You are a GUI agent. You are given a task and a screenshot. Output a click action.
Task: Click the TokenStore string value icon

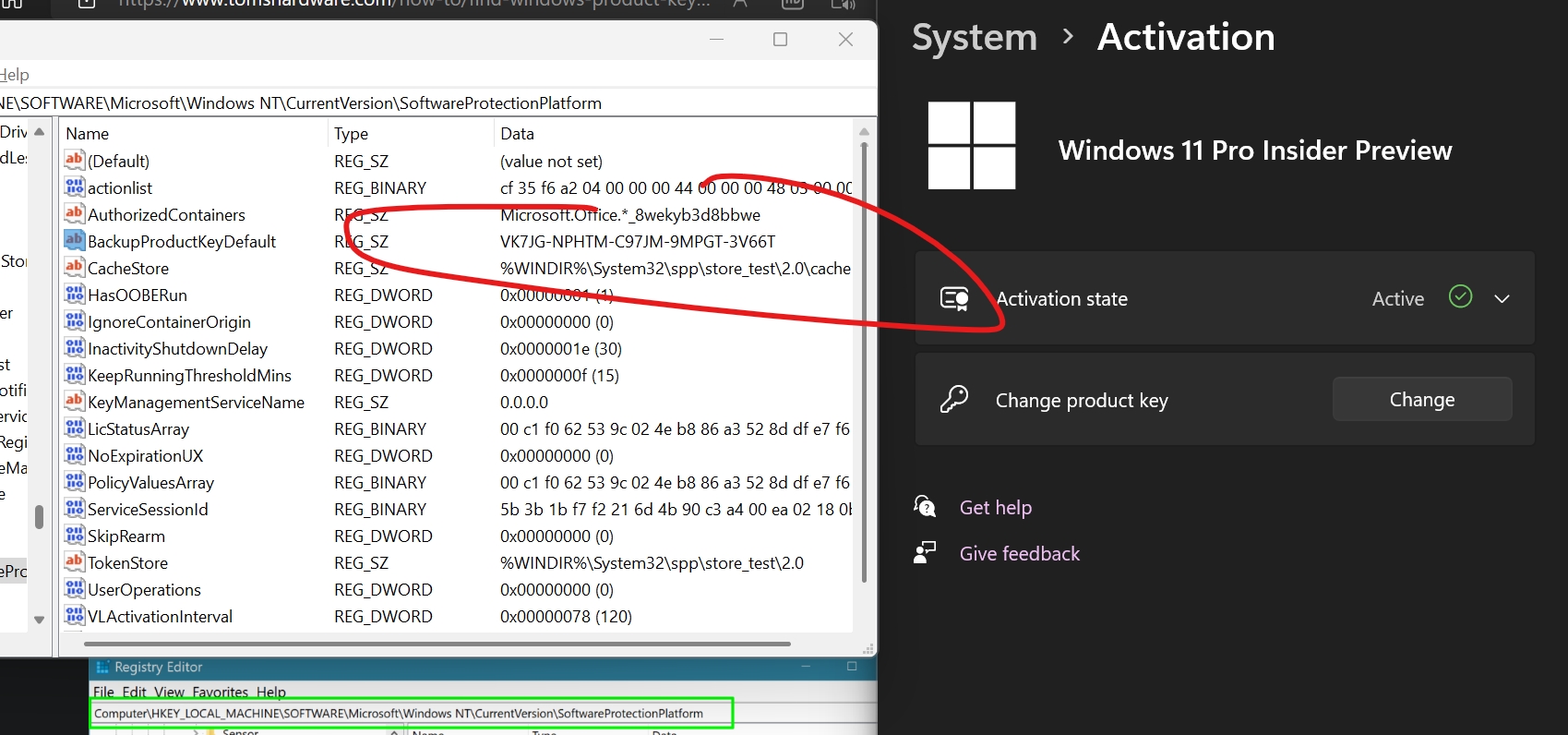tap(74, 562)
